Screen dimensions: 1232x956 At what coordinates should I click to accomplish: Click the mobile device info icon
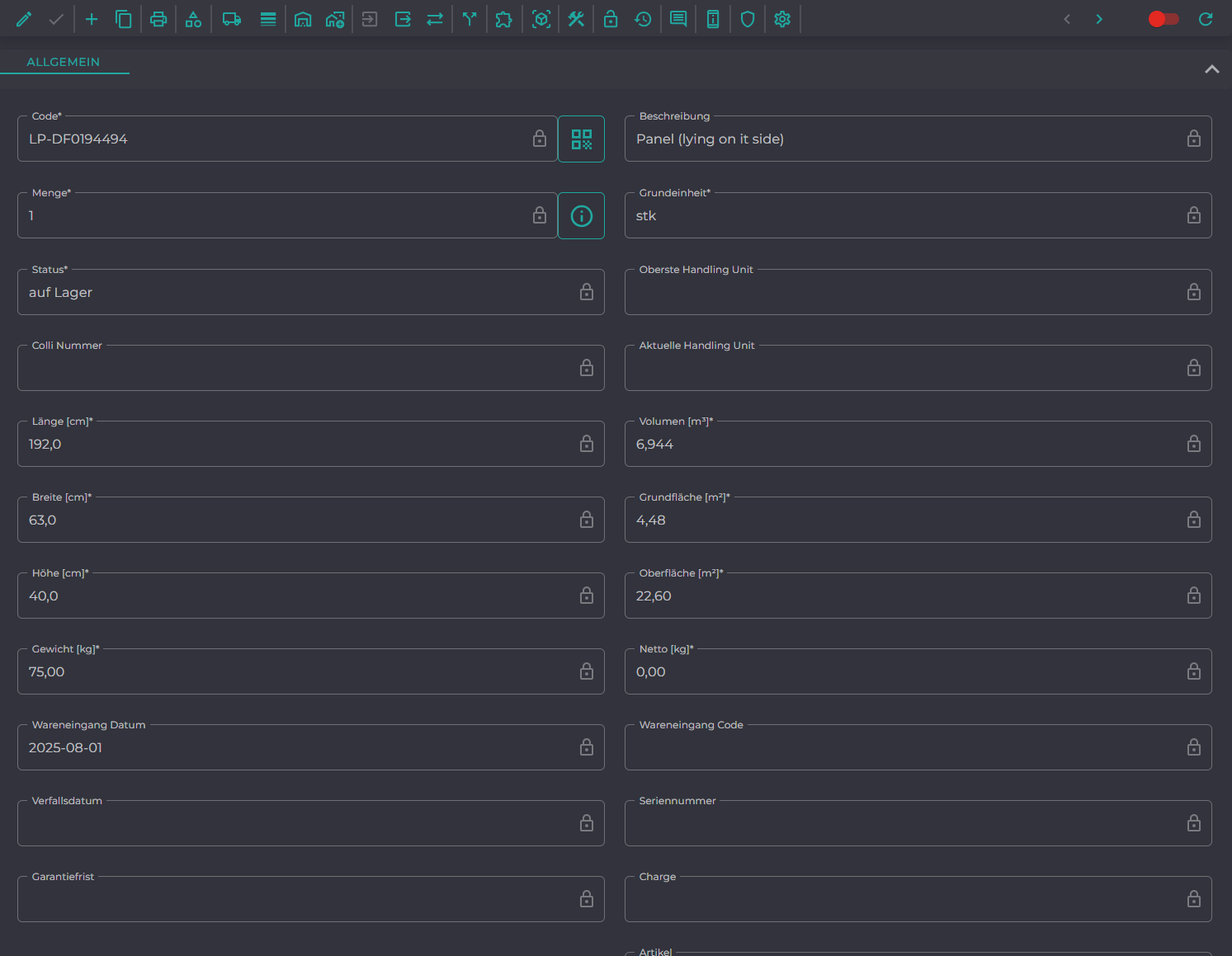click(x=713, y=19)
